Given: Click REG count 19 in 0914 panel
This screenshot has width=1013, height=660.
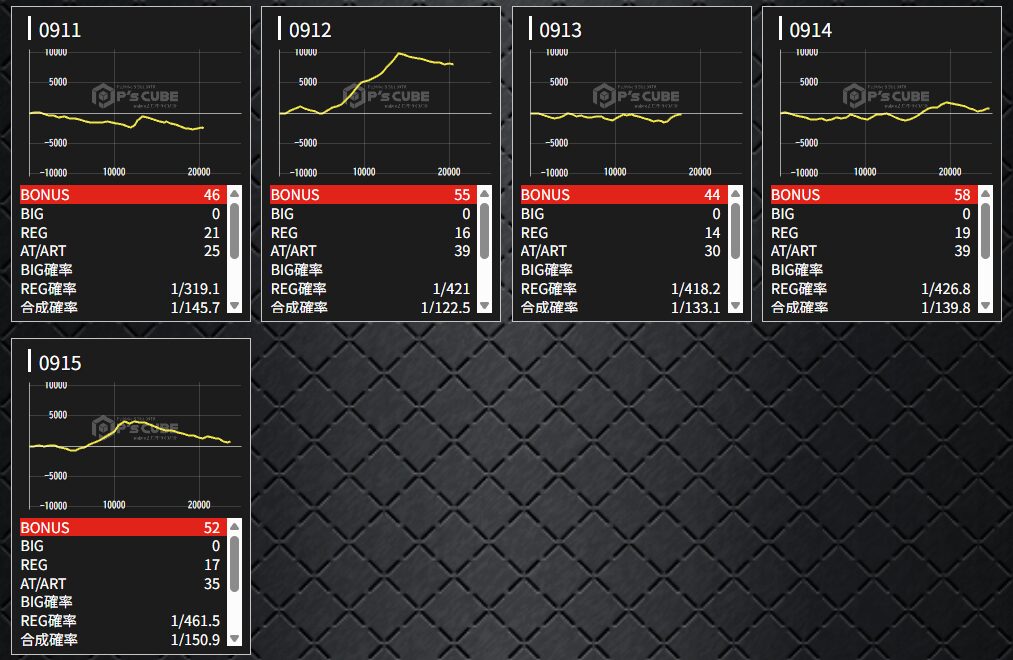Looking at the screenshot, I should click(x=962, y=232).
